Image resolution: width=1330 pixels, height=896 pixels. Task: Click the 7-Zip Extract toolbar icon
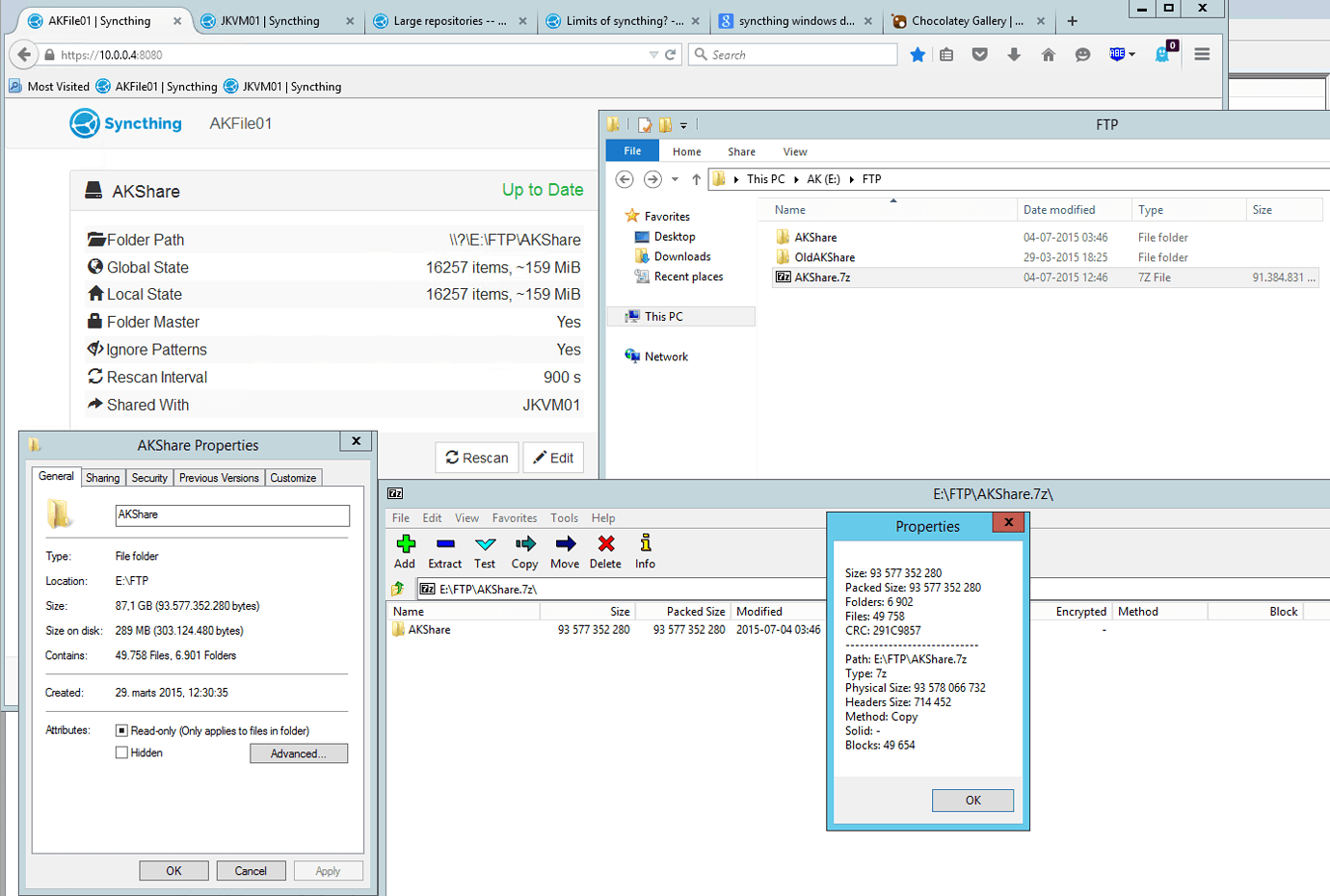click(x=445, y=544)
